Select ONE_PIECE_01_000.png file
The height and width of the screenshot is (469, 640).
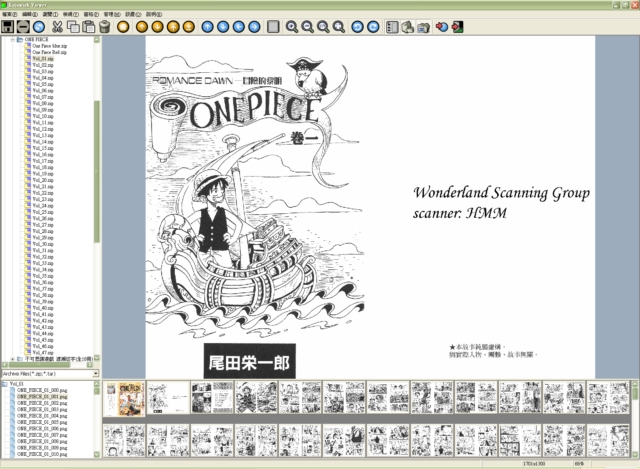42,390
